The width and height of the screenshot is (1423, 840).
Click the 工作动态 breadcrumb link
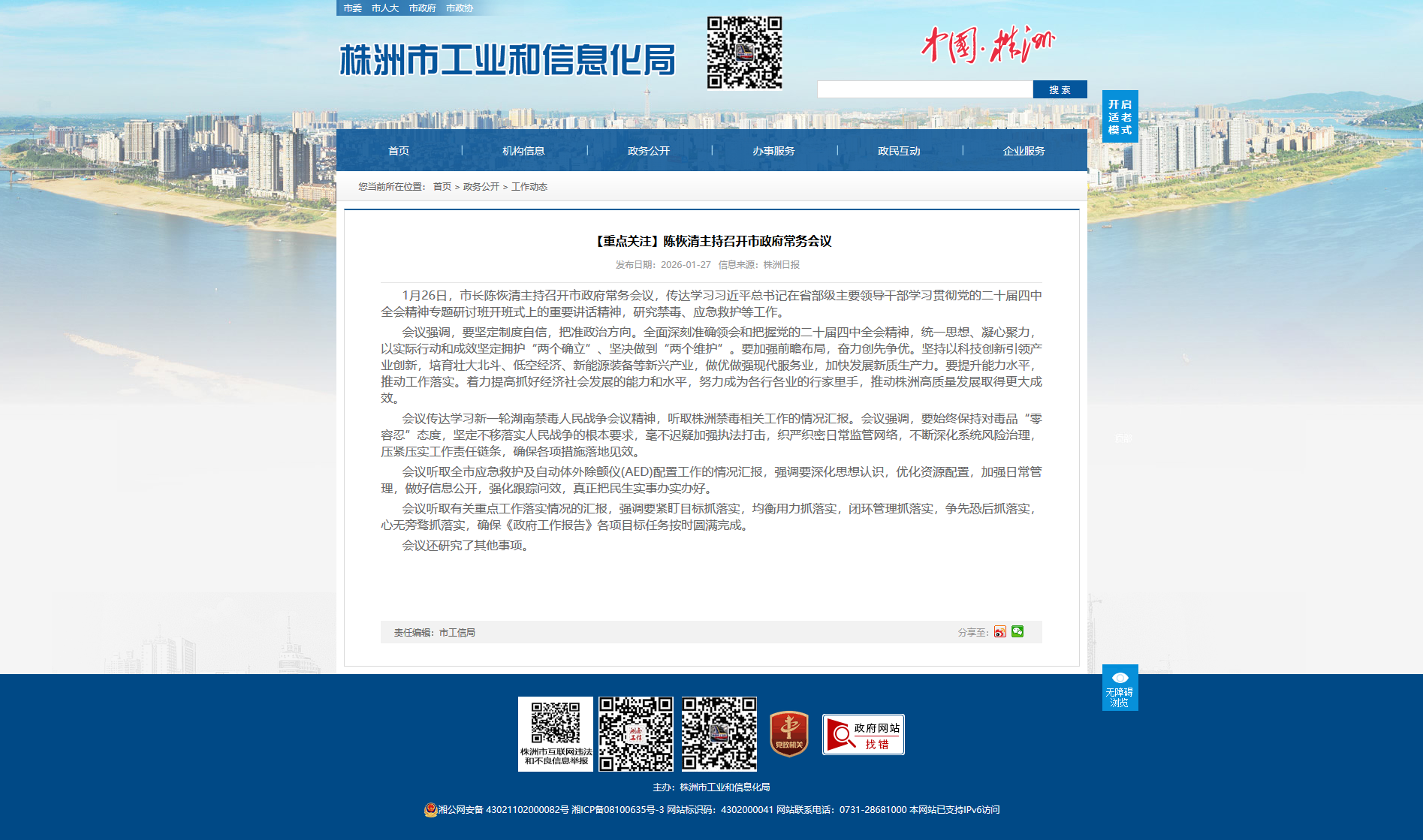529,187
